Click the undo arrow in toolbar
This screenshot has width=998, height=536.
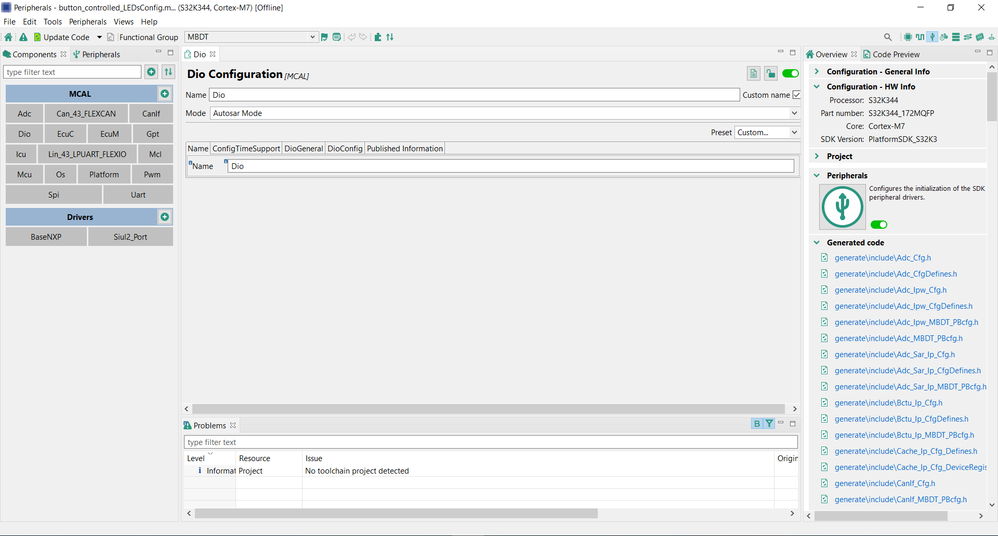[351, 37]
